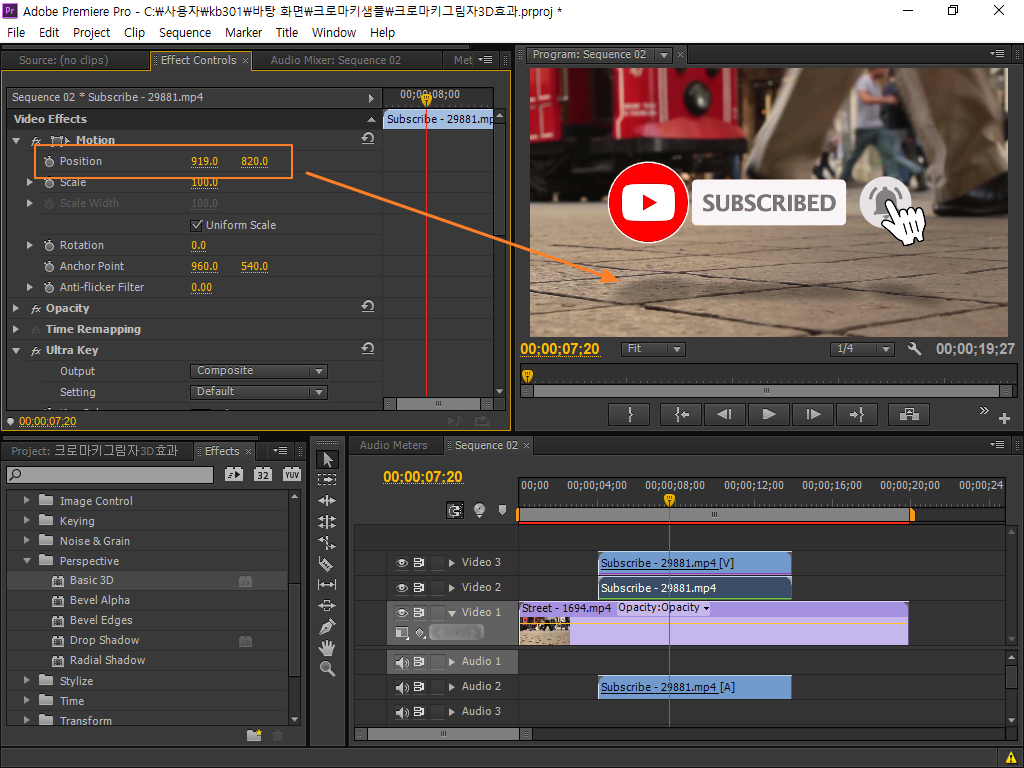Select the Zoom magnifier tool
The height and width of the screenshot is (768, 1024).
327,669
